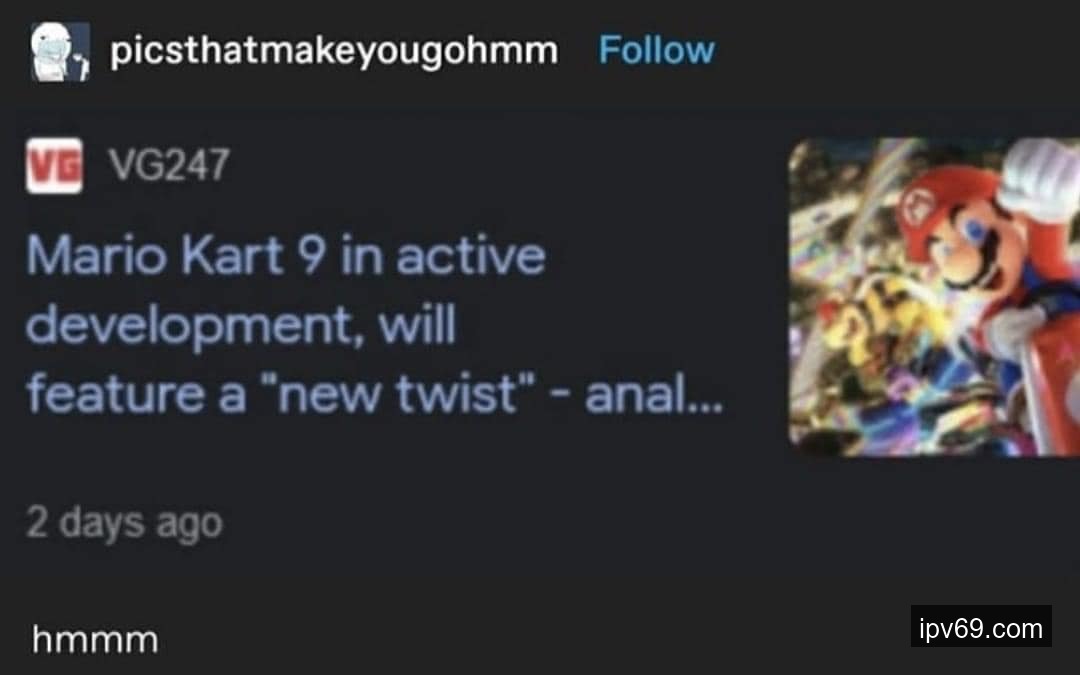Click Mario's raised white glove

click(1041, 179)
